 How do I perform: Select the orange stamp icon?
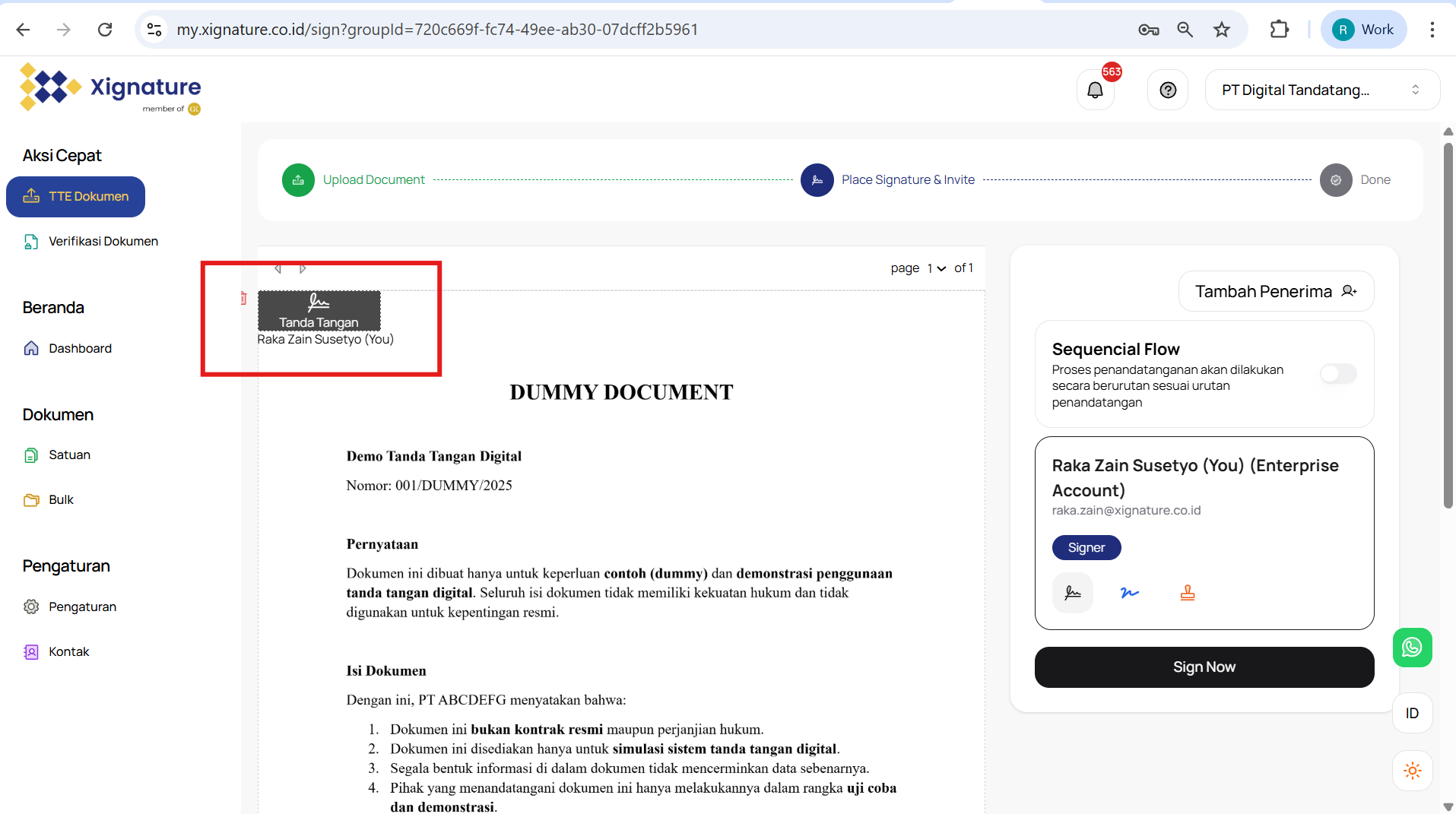point(1187,593)
